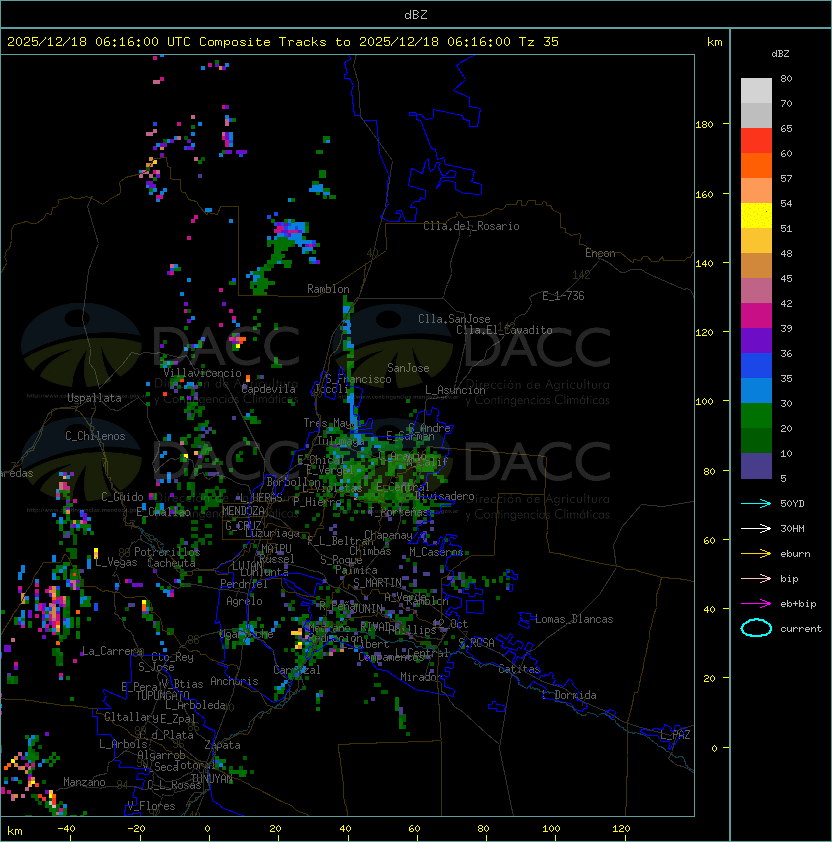Screen dimensions: 832x842
Task: Click the Manzano location label
Action: pyautogui.click(x=84, y=782)
